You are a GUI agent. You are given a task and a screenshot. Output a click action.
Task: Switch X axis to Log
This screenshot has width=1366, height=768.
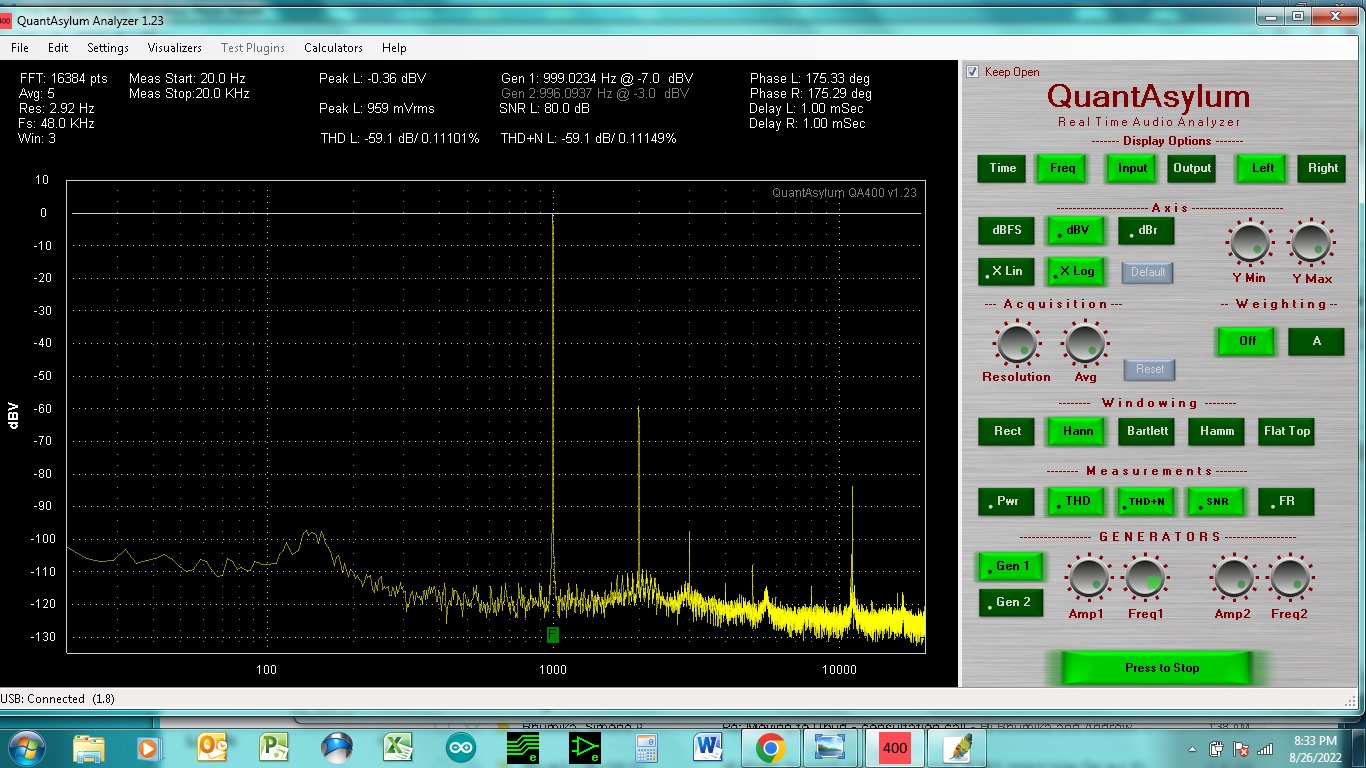tap(1076, 271)
